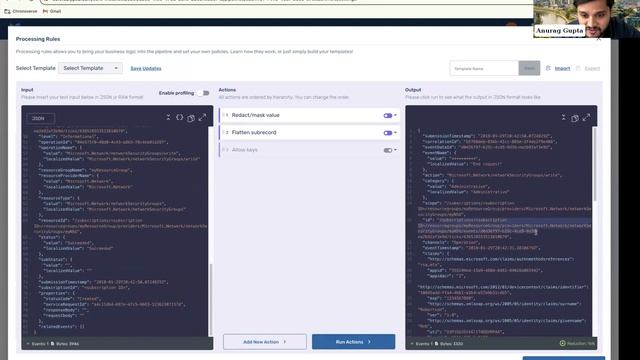Click the Reduction indicator icon in Output footer

[562, 343]
